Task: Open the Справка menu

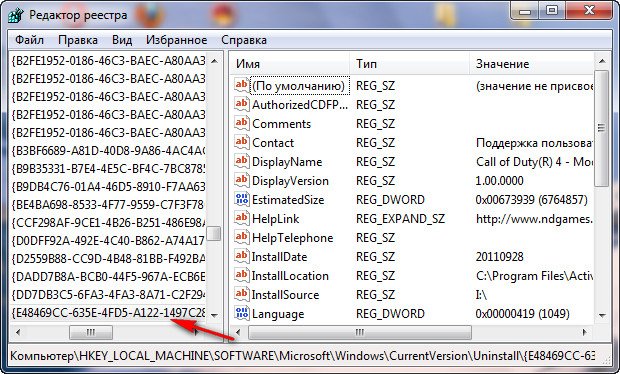Action: click(x=244, y=40)
